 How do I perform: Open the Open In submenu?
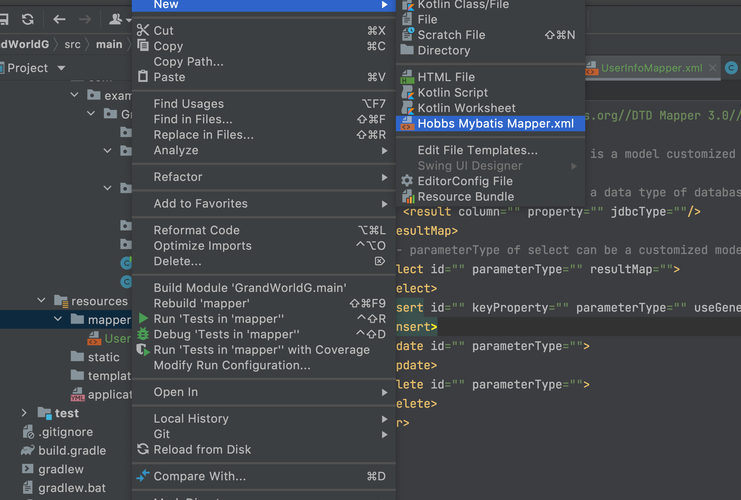tap(264, 392)
